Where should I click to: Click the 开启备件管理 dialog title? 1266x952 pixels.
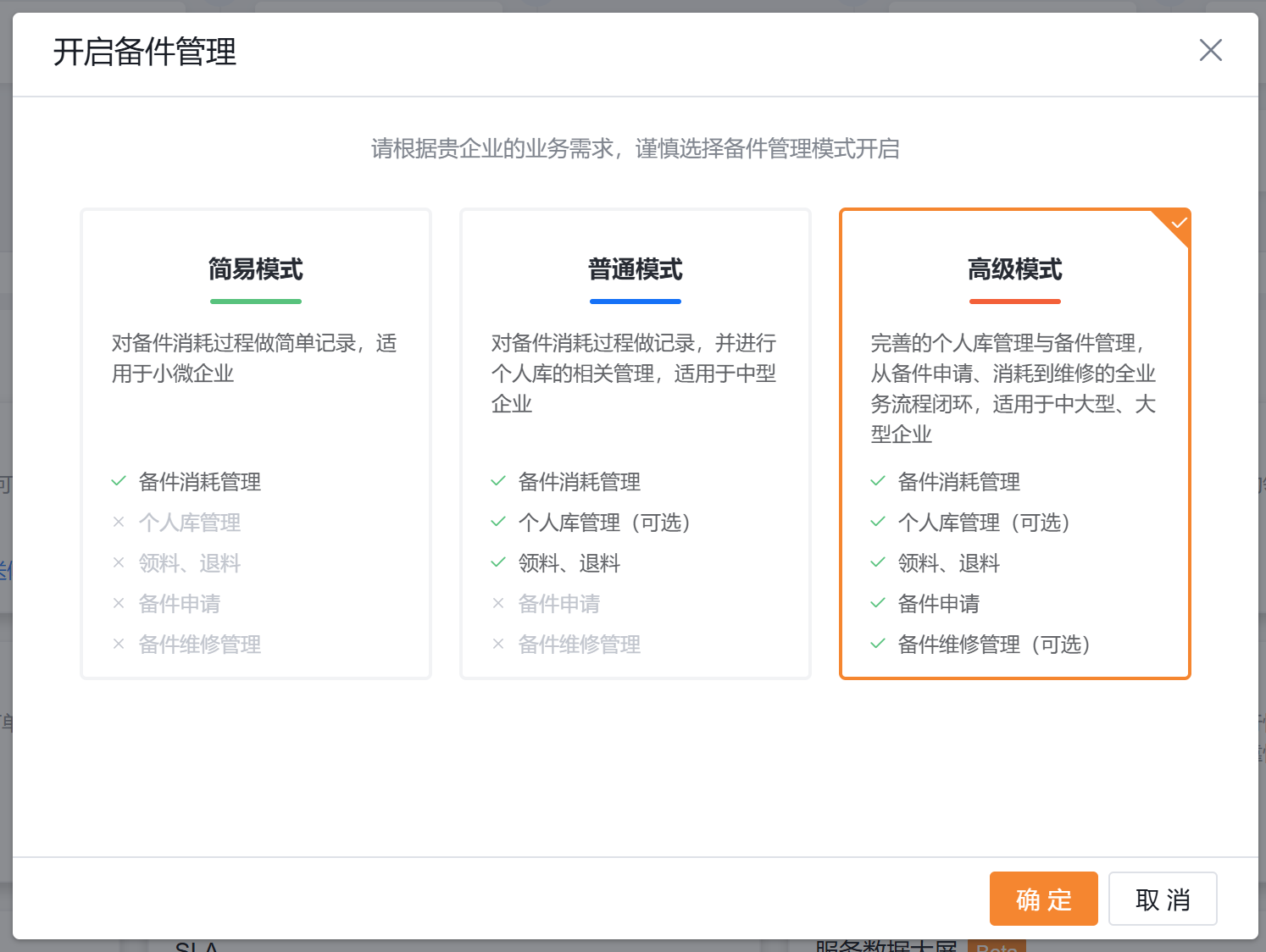145,52
